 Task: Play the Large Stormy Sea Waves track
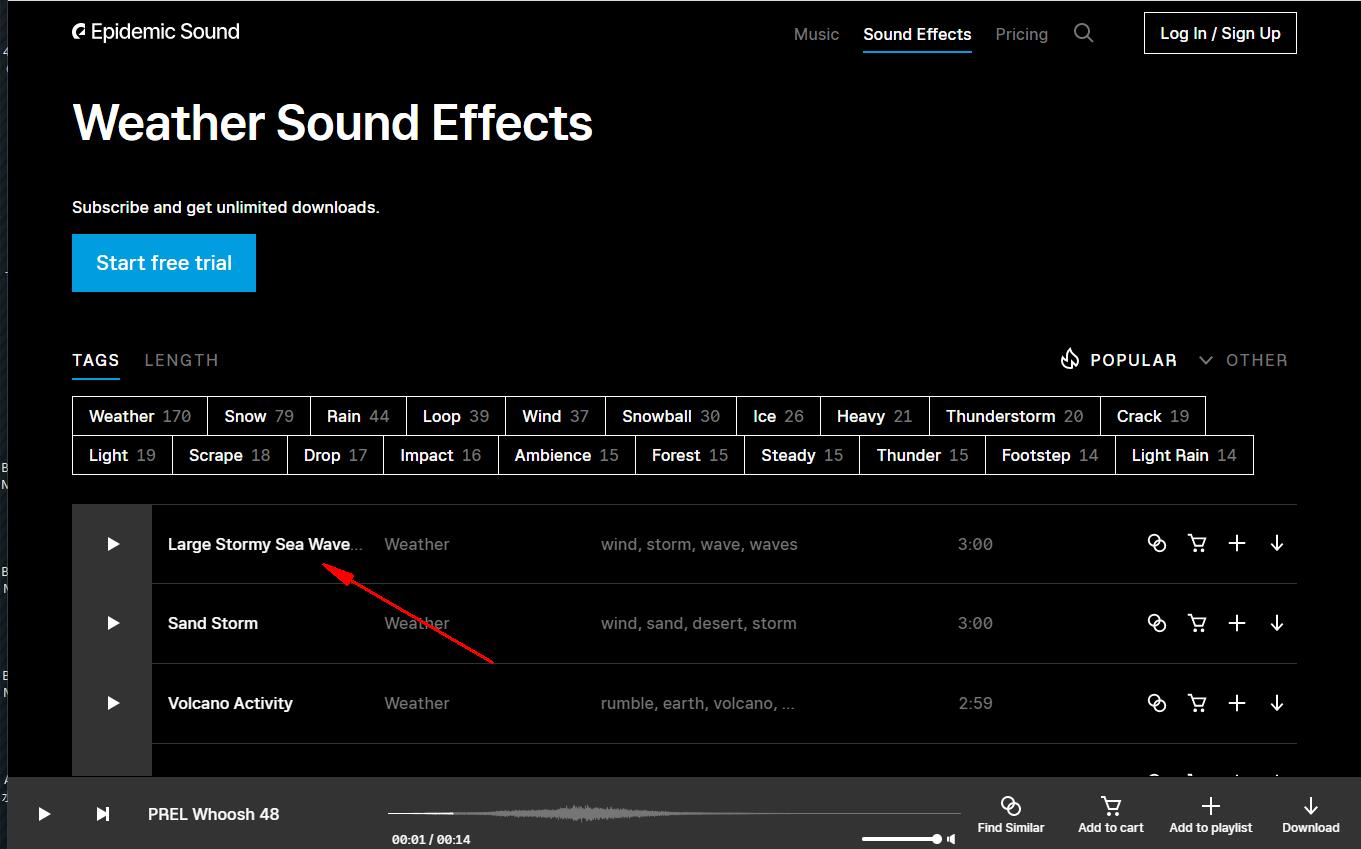click(x=113, y=544)
